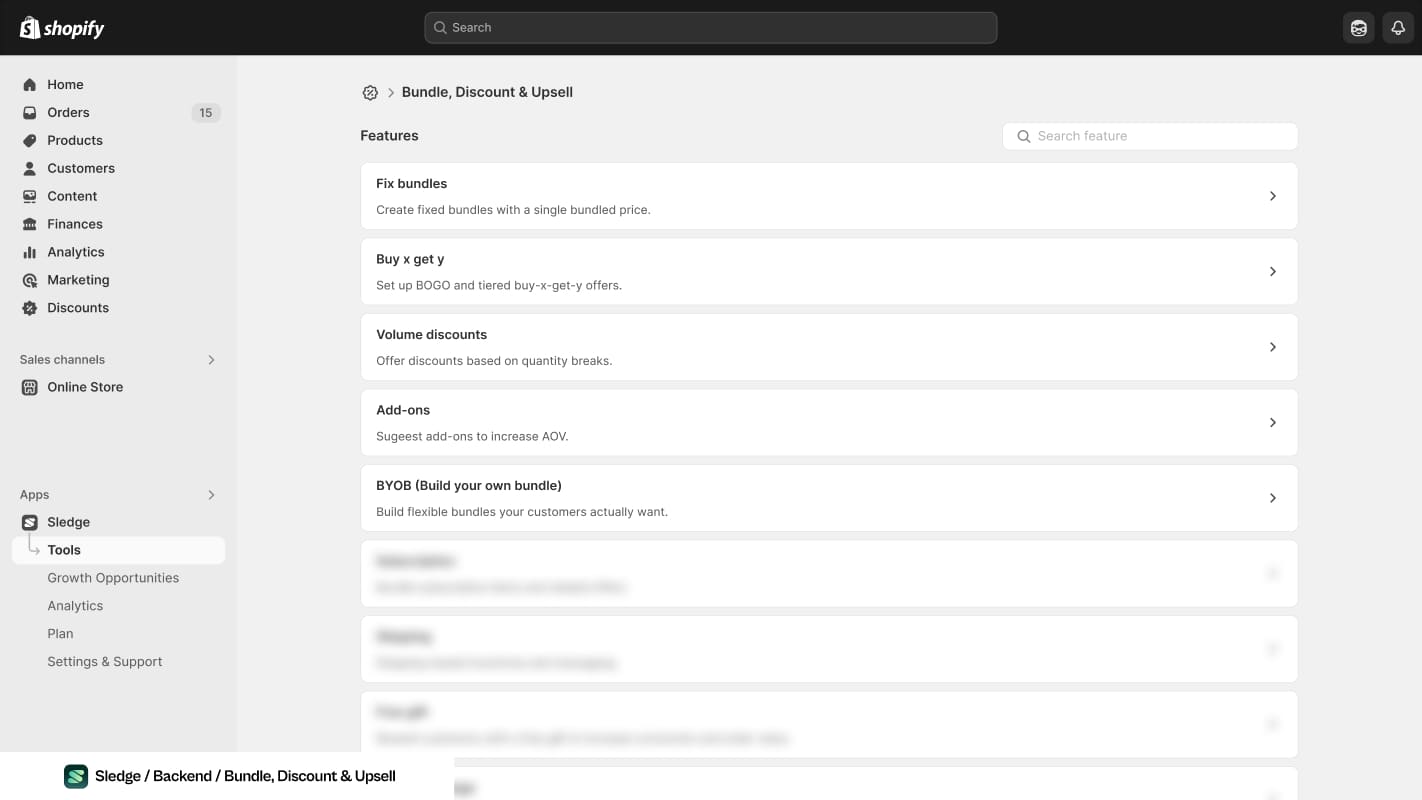
Task: Click the Orders count badge 15
Action: (206, 113)
